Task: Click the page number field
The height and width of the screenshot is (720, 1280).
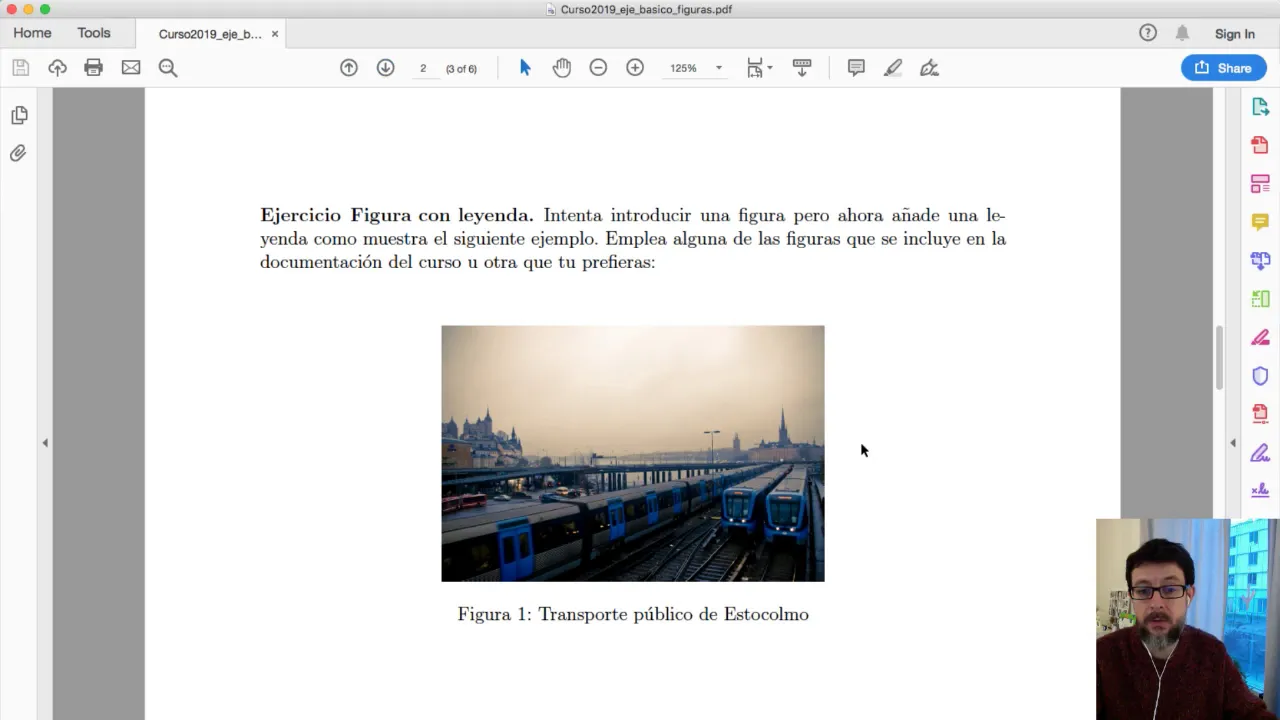Action: (423, 68)
